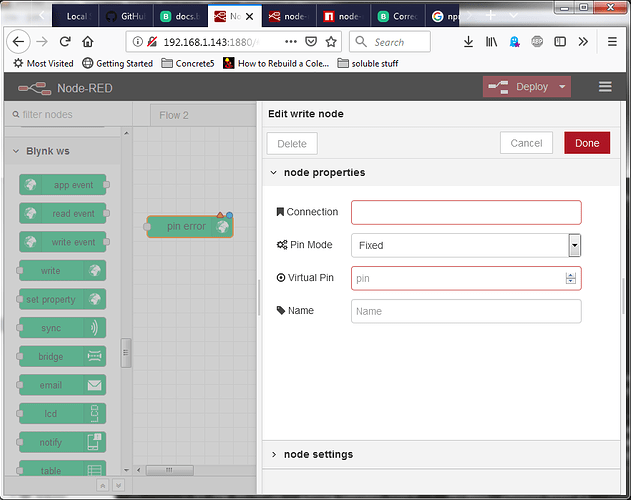This screenshot has height=500, width=631.
Task: Select the write palette node
Action: [x=63, y=271]
